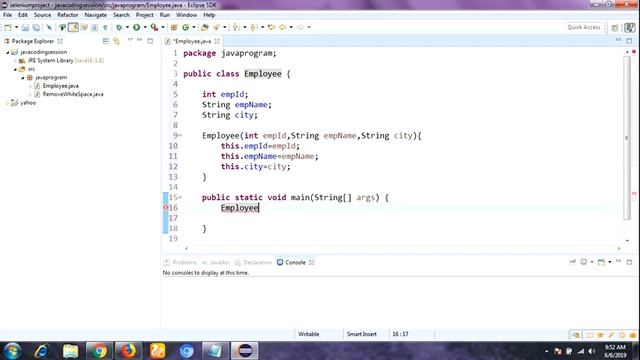Collapse the javacodingsession project node
This screenshot has height=360, width=640.
(7, 52)
